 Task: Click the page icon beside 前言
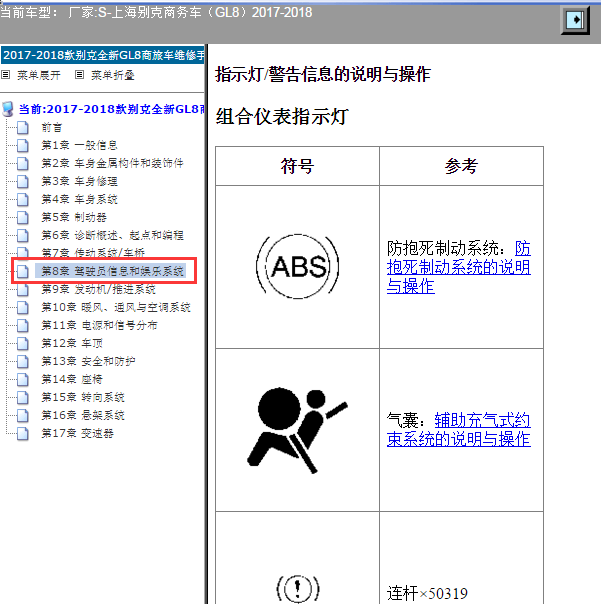tap(23, 127)
